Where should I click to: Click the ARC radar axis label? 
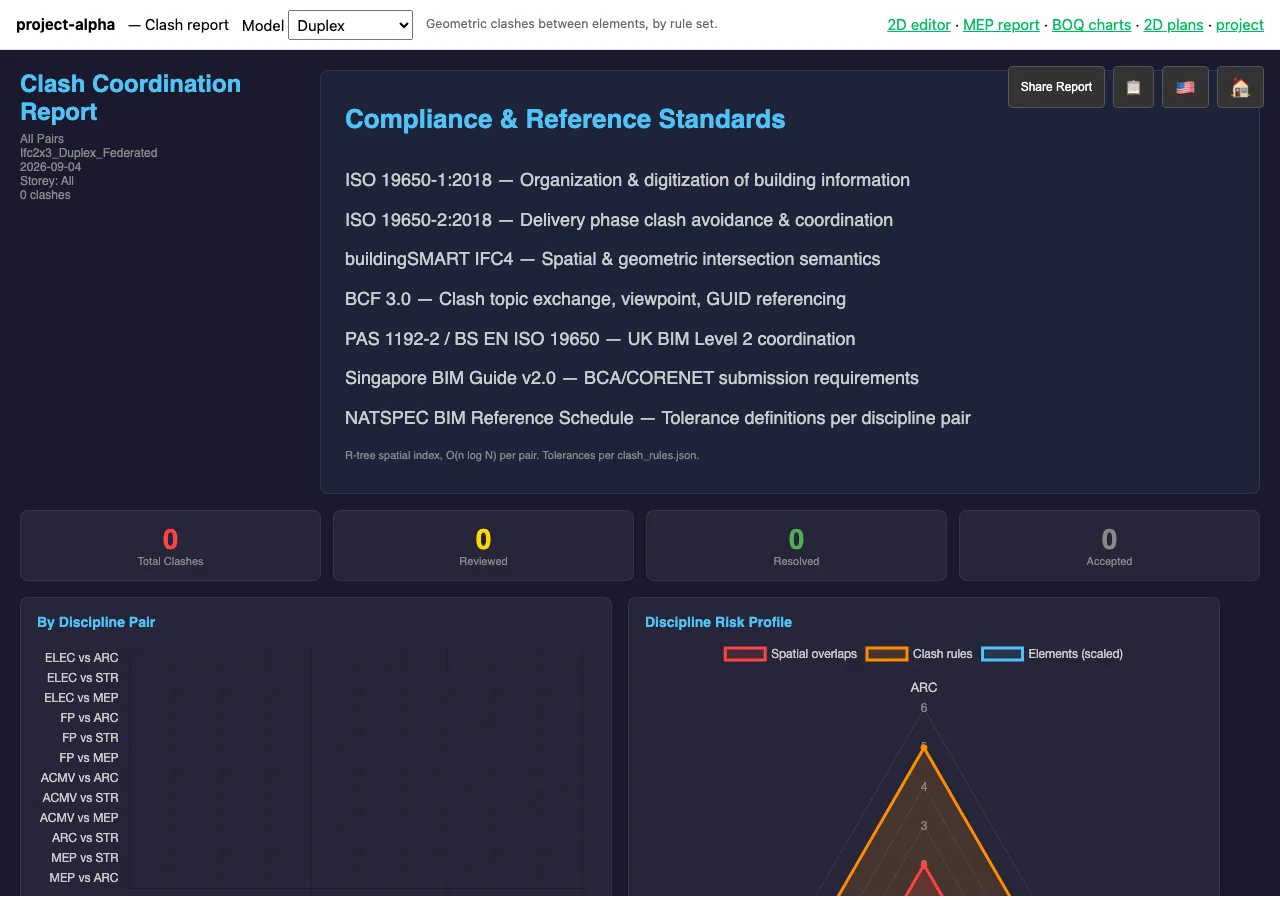pyautogui.click(x=924, y=688)
